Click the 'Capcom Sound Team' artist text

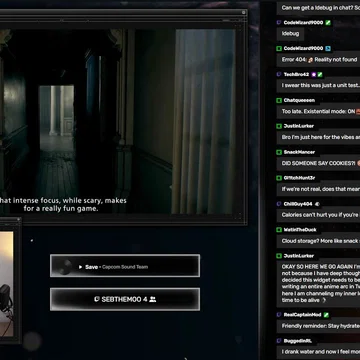pos(125,267)
